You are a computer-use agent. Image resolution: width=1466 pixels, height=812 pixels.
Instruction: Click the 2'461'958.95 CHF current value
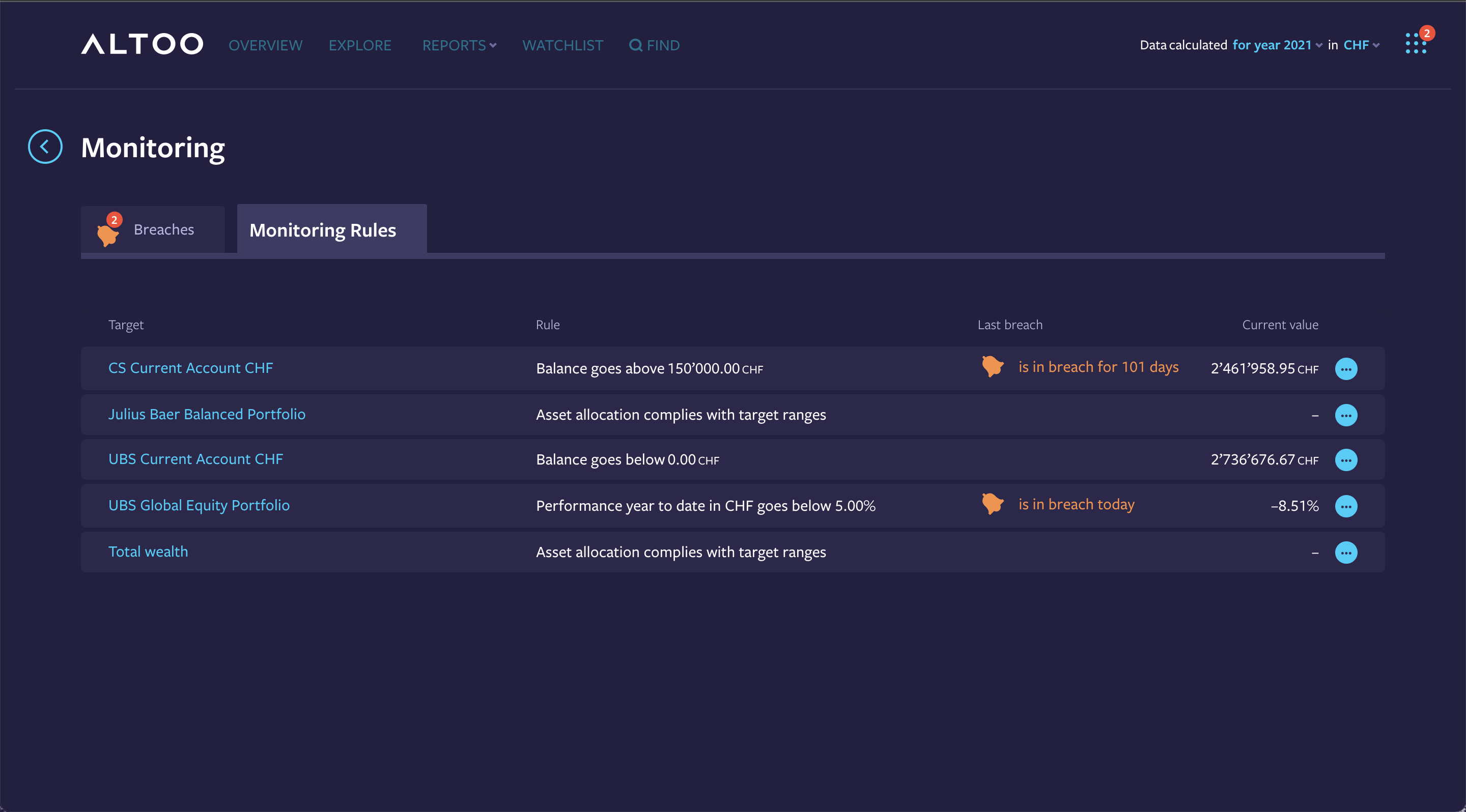click(1264, 368)
